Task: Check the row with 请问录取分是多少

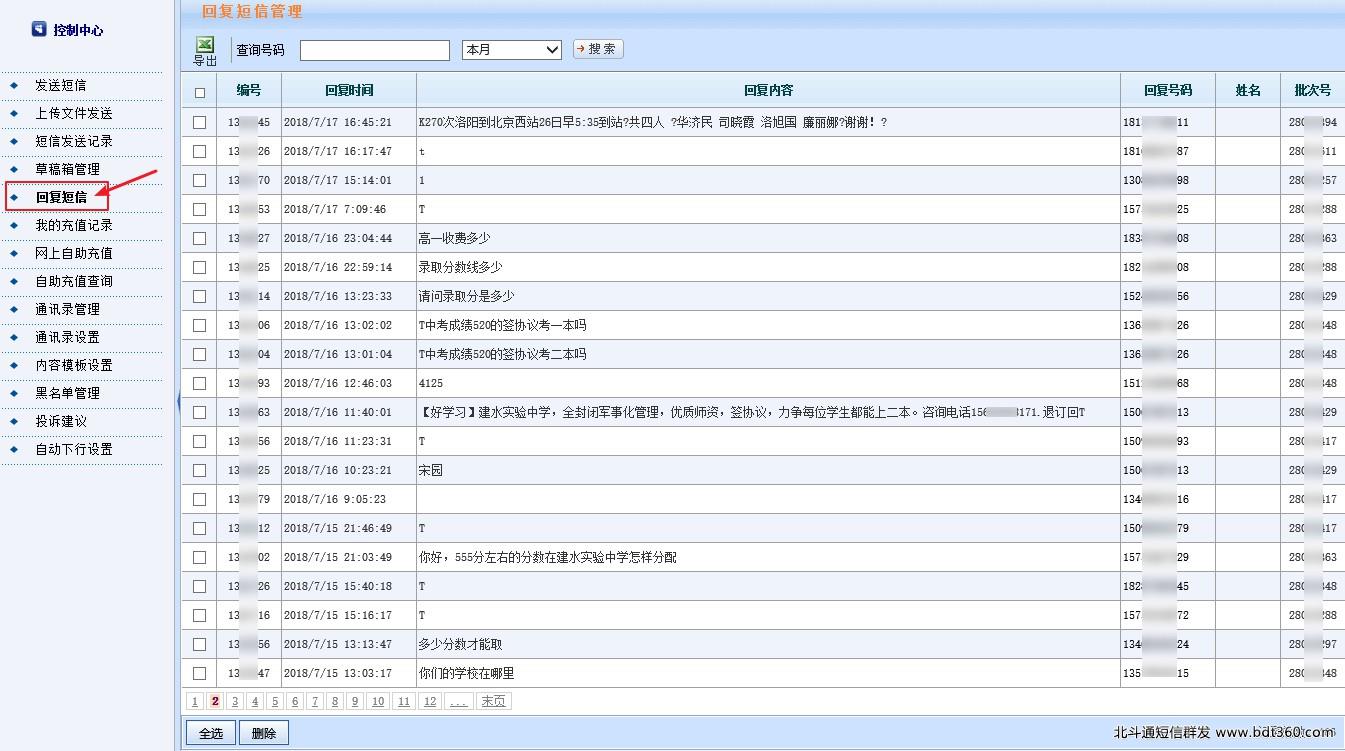Action: 200,296
